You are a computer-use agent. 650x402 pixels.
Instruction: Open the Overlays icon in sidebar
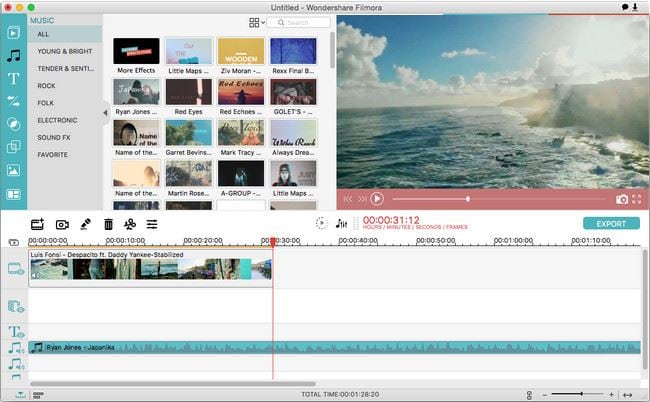13,147
